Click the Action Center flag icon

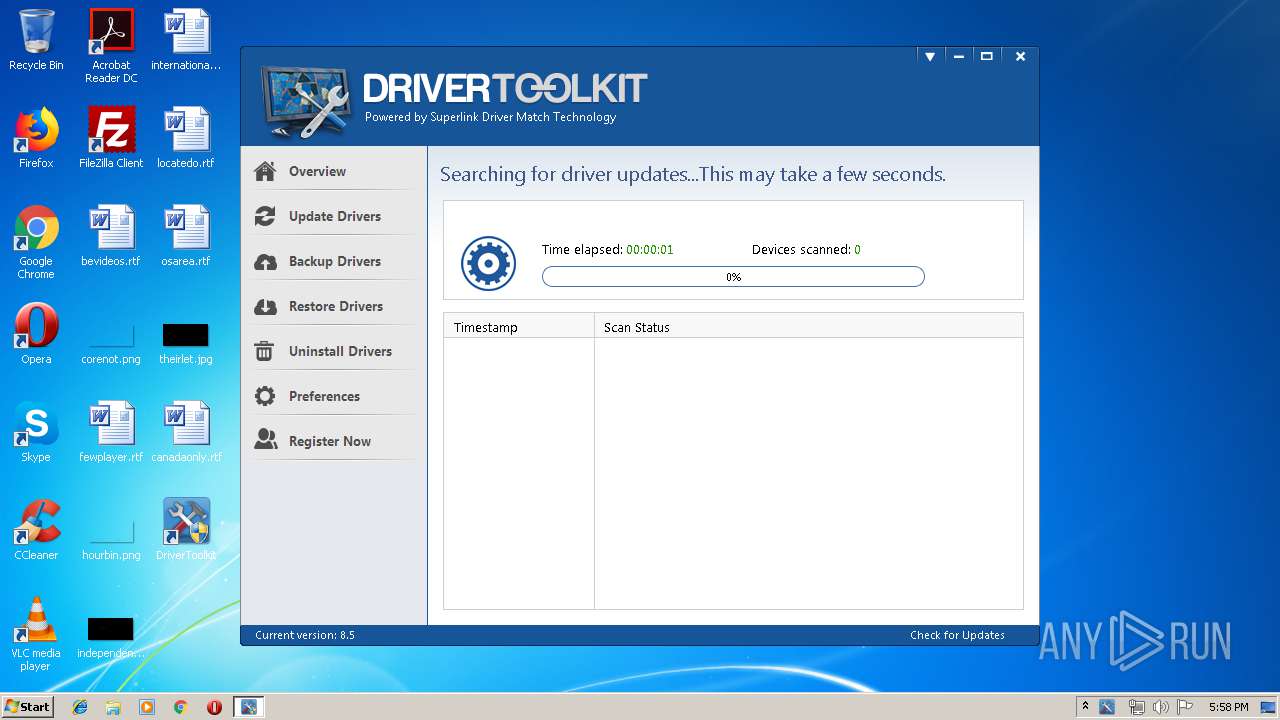coord(1185,707)
